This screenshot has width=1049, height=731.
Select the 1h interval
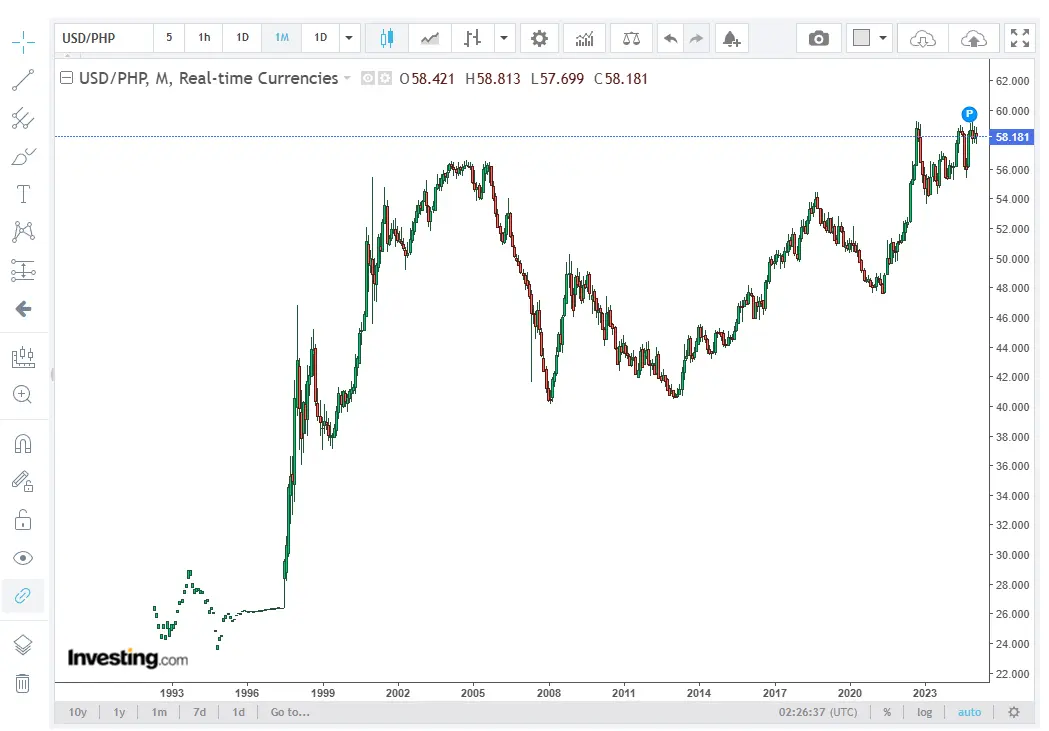(204, 37)
